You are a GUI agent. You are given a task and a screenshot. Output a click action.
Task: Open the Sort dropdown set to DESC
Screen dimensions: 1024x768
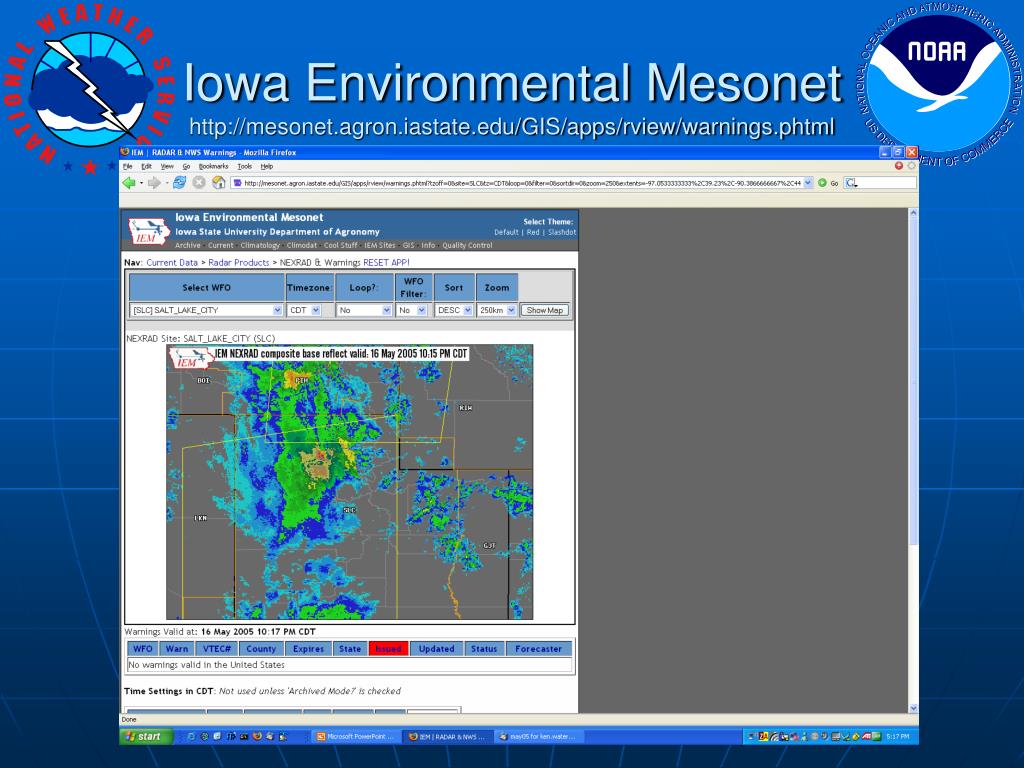point(454,310)
